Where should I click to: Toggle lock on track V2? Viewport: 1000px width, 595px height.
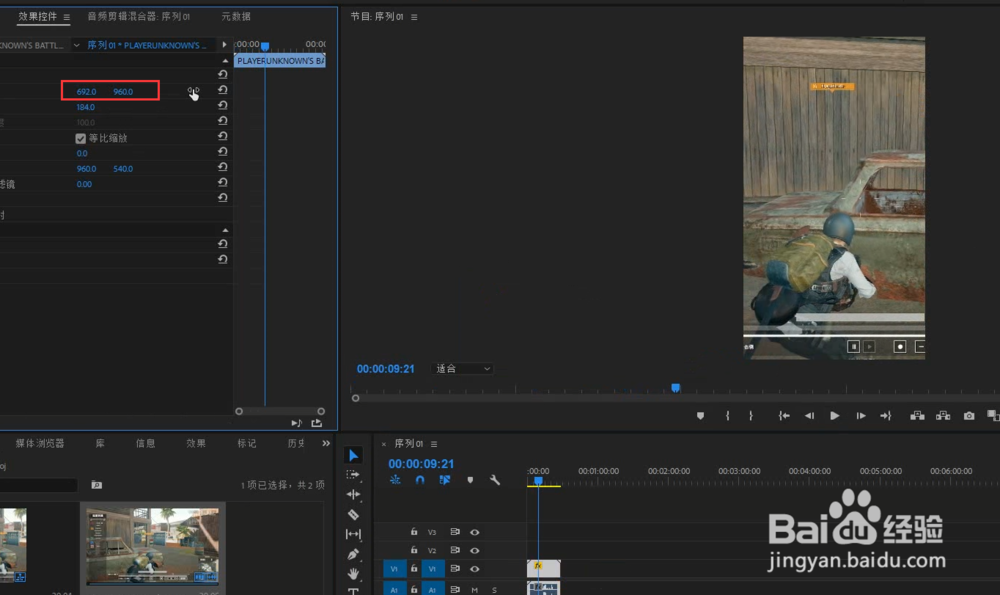point(414,550)
